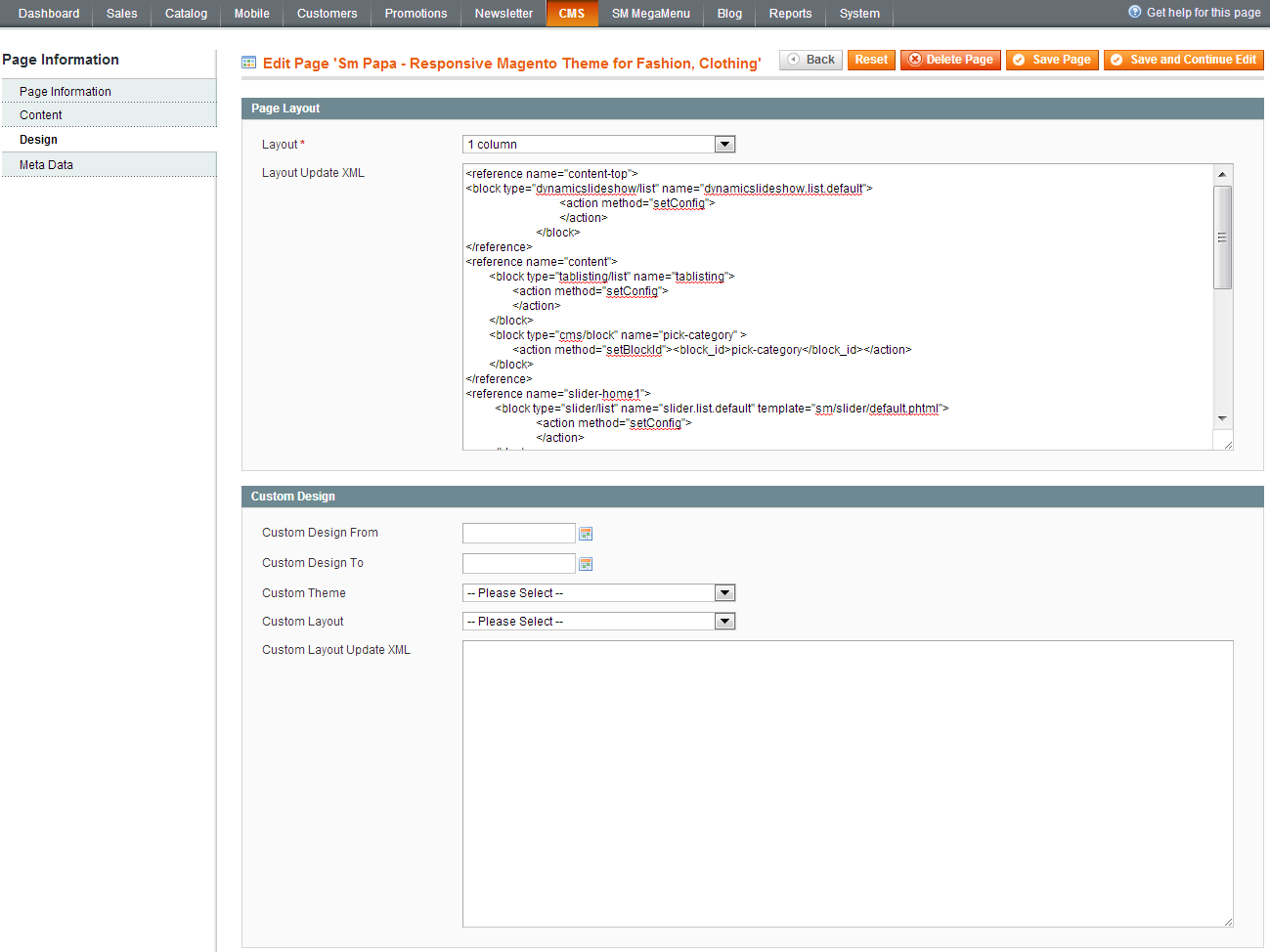1270x952 pixels.
Task: Focus the Custom Design From date field
Action: 519,534
